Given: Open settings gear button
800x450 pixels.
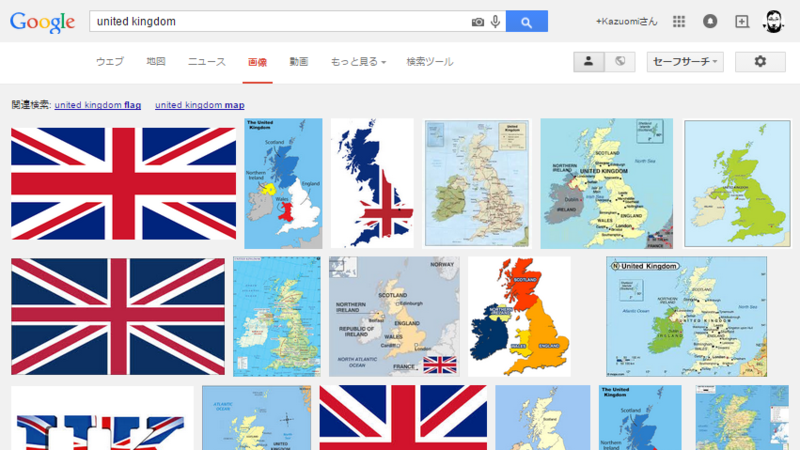Looking at the screenshot, I should point(760,62).
